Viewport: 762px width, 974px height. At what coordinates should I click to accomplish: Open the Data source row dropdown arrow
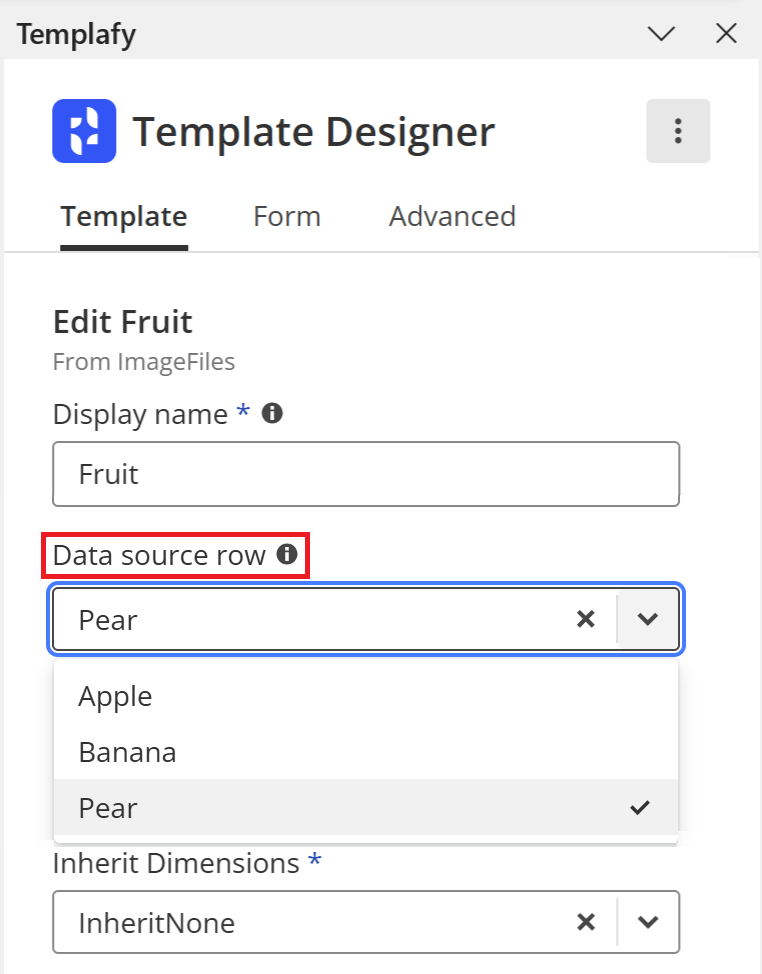tap(648, 619)
